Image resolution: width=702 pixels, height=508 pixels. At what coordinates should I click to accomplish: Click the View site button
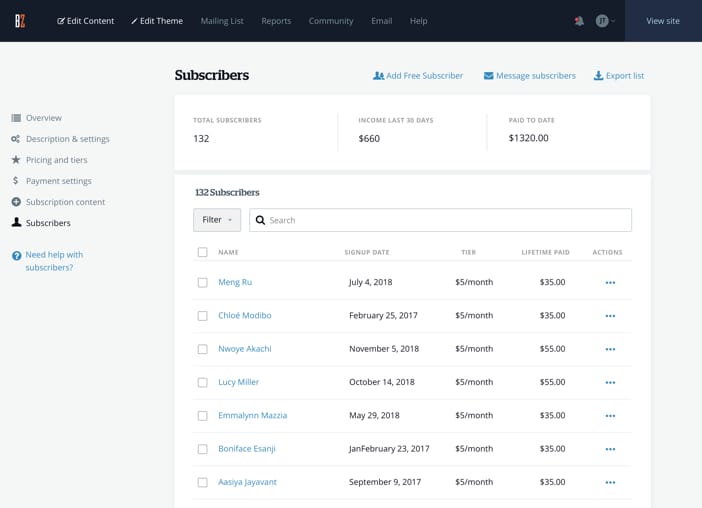(x=663, y=21)
